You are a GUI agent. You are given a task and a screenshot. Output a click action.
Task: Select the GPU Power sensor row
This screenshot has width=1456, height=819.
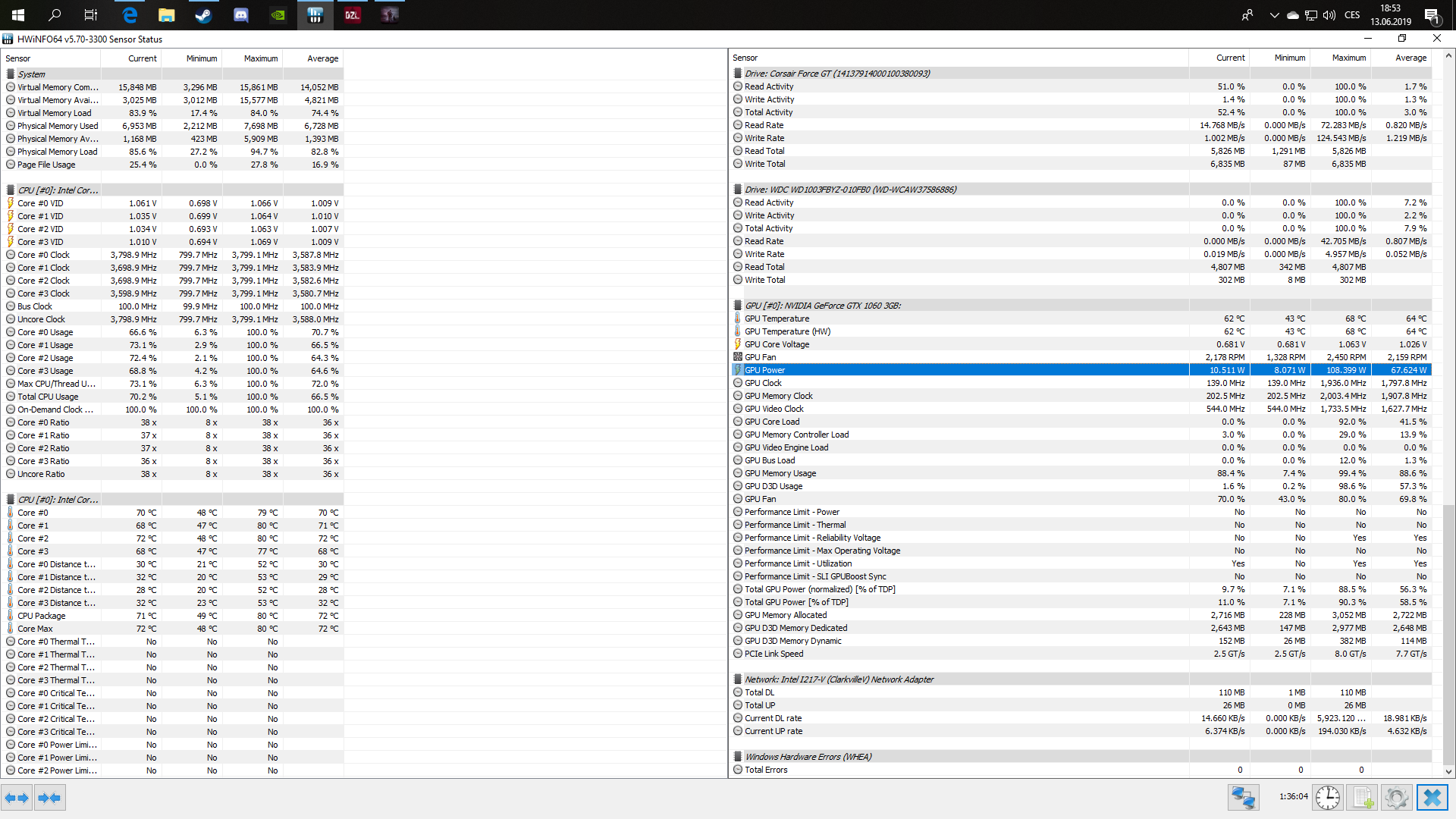tap(764, 370)
